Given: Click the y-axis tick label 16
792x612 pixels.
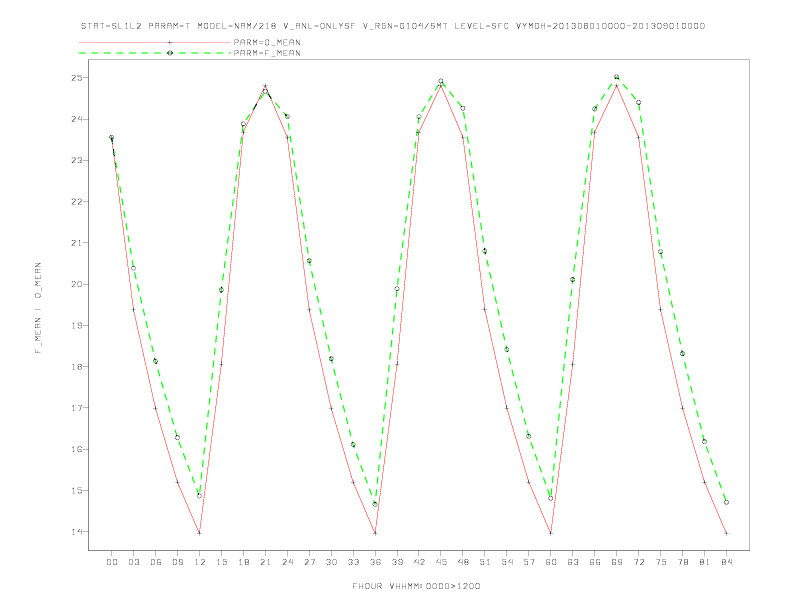Looking at the screenshot, I should [77, 449].
